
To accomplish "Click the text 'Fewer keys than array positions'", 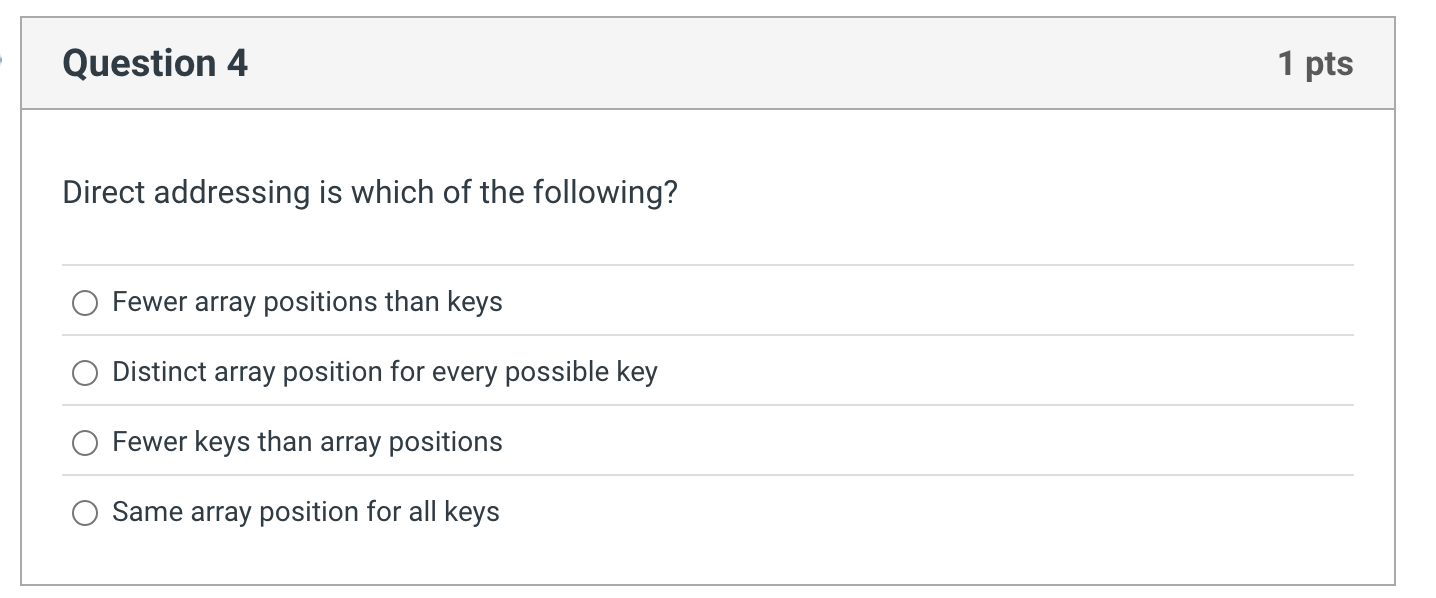I will click(x=306, y=442).
